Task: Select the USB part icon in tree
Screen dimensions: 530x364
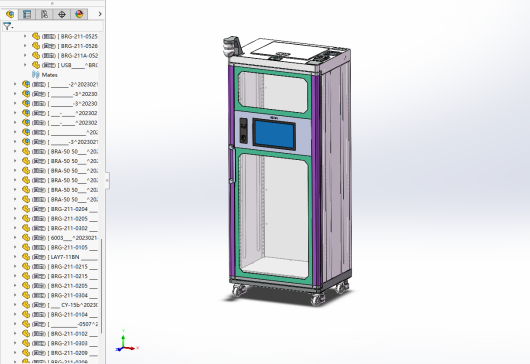Action: click(36, 65)
